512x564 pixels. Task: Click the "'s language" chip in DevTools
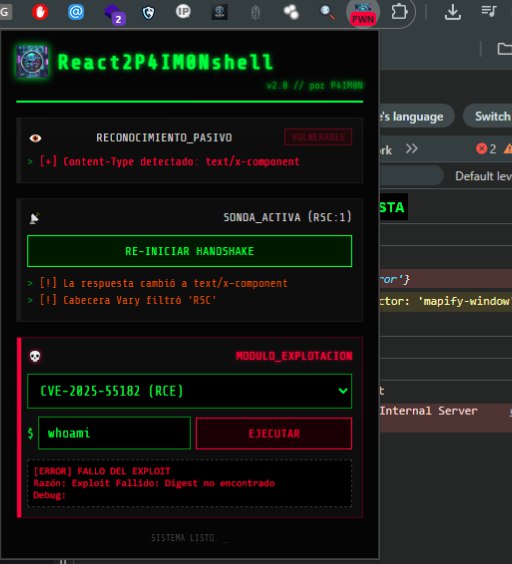pos(417,116)
